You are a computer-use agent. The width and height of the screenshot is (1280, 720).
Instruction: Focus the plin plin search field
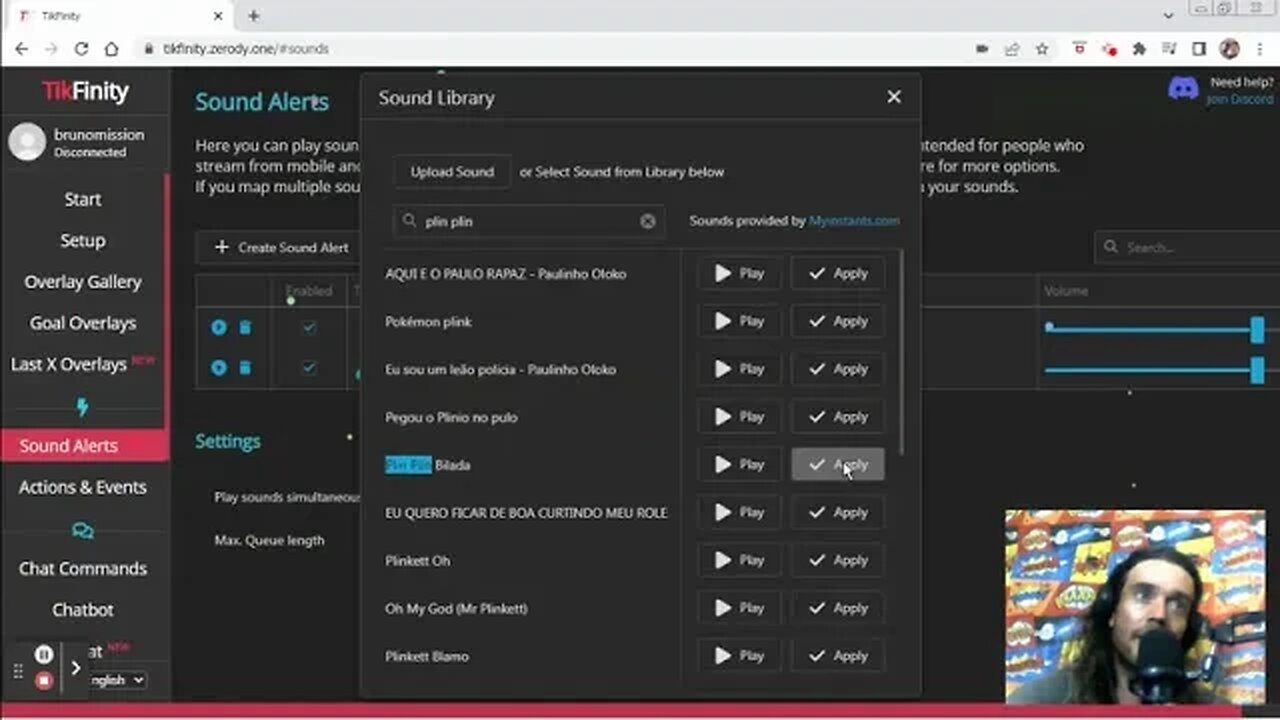pyautogui.click(x=530, y=221)
